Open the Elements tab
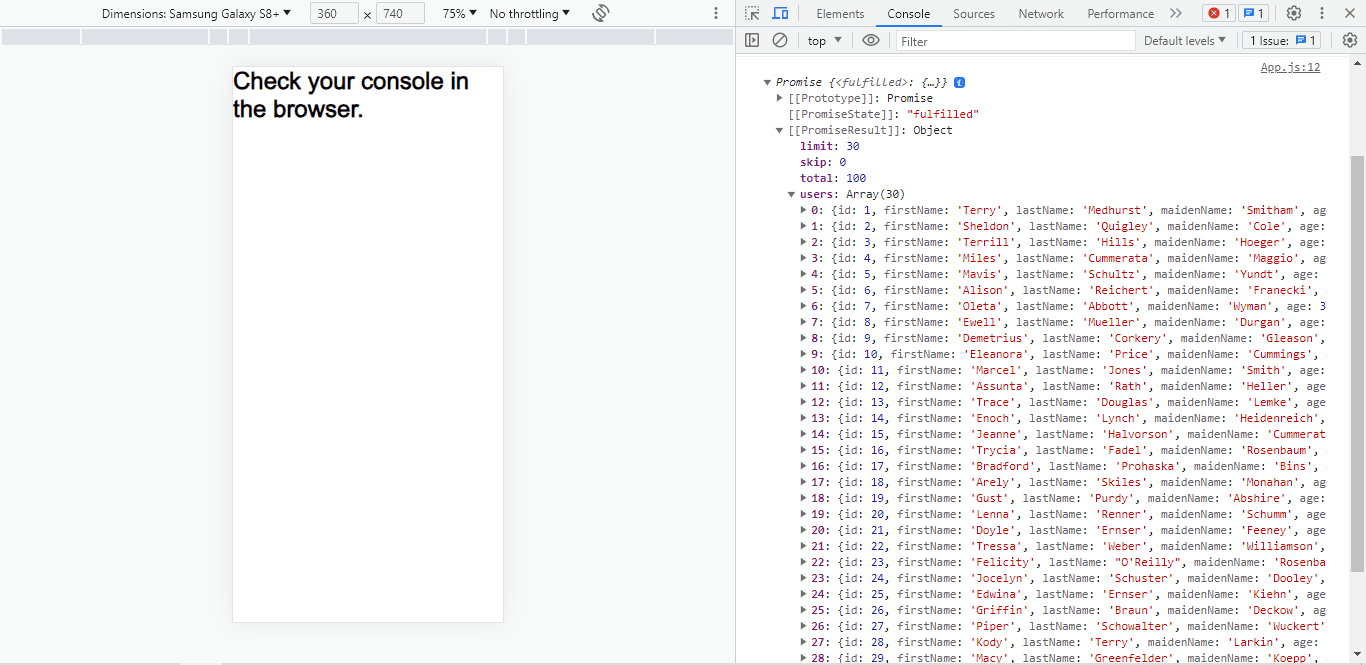1366x665 pixels. [x=840, y=14]
